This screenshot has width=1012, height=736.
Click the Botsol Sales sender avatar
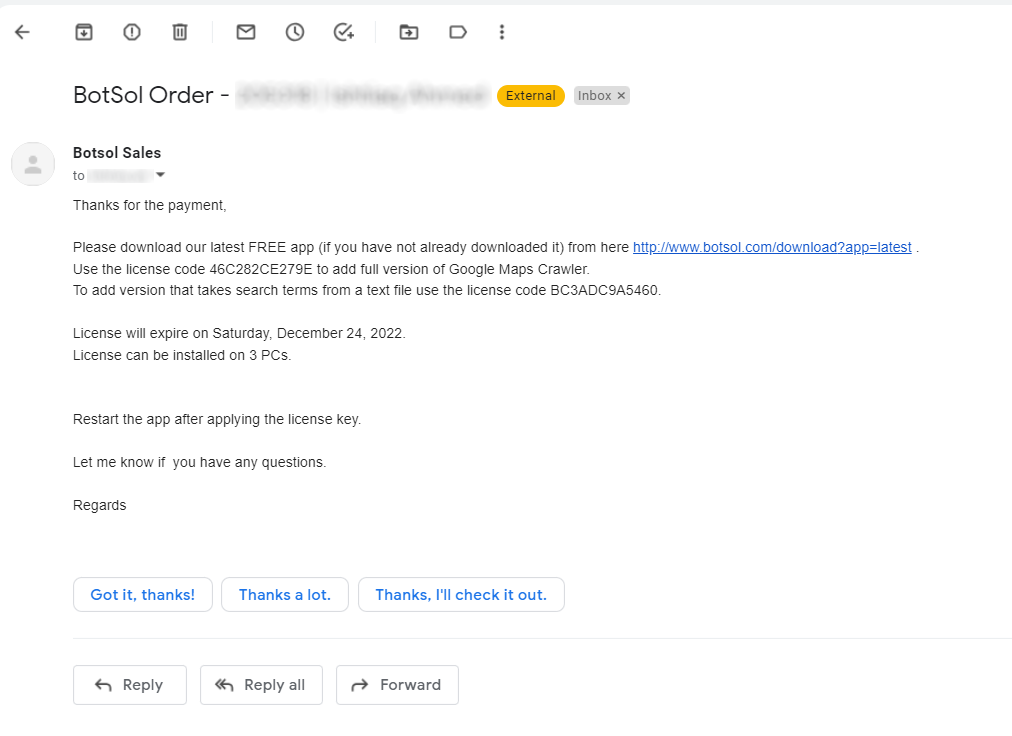tap(33, 164)
